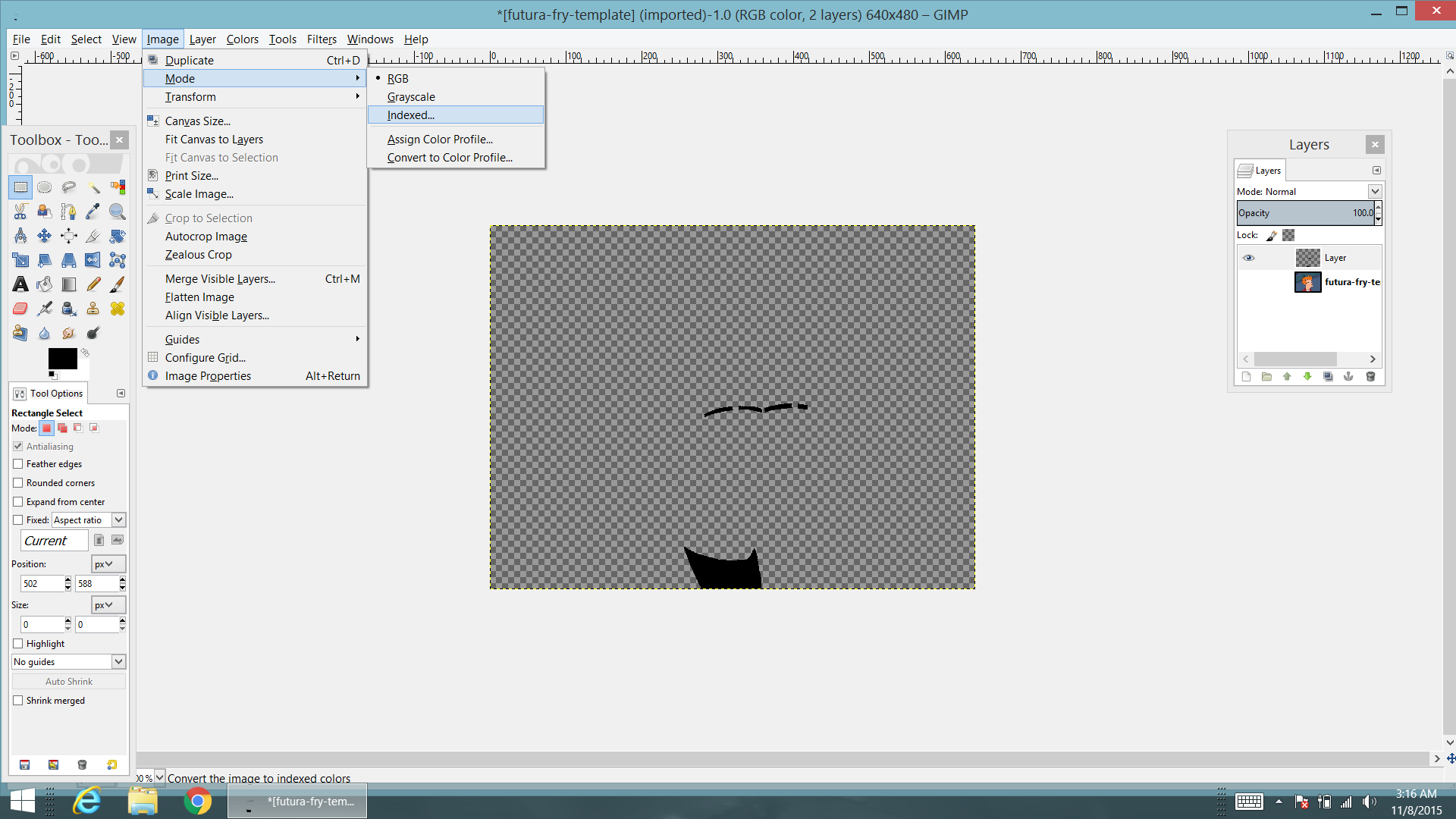Image resolution: width=1456 pixels, height=819 pixels.
Task: Open the layer Mode Normal dropdown
Action: 1310,192
